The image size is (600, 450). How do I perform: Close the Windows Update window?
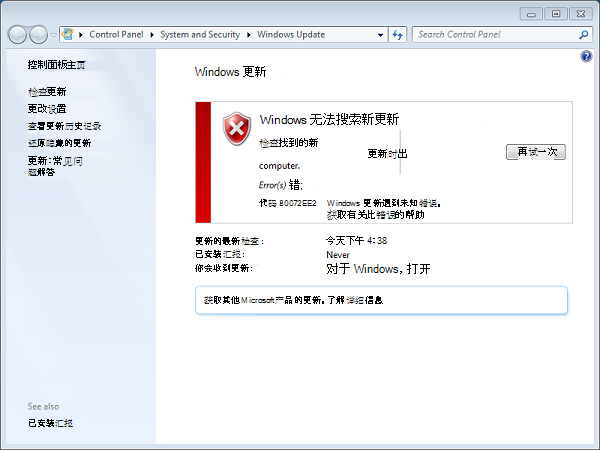coord(580,14)
